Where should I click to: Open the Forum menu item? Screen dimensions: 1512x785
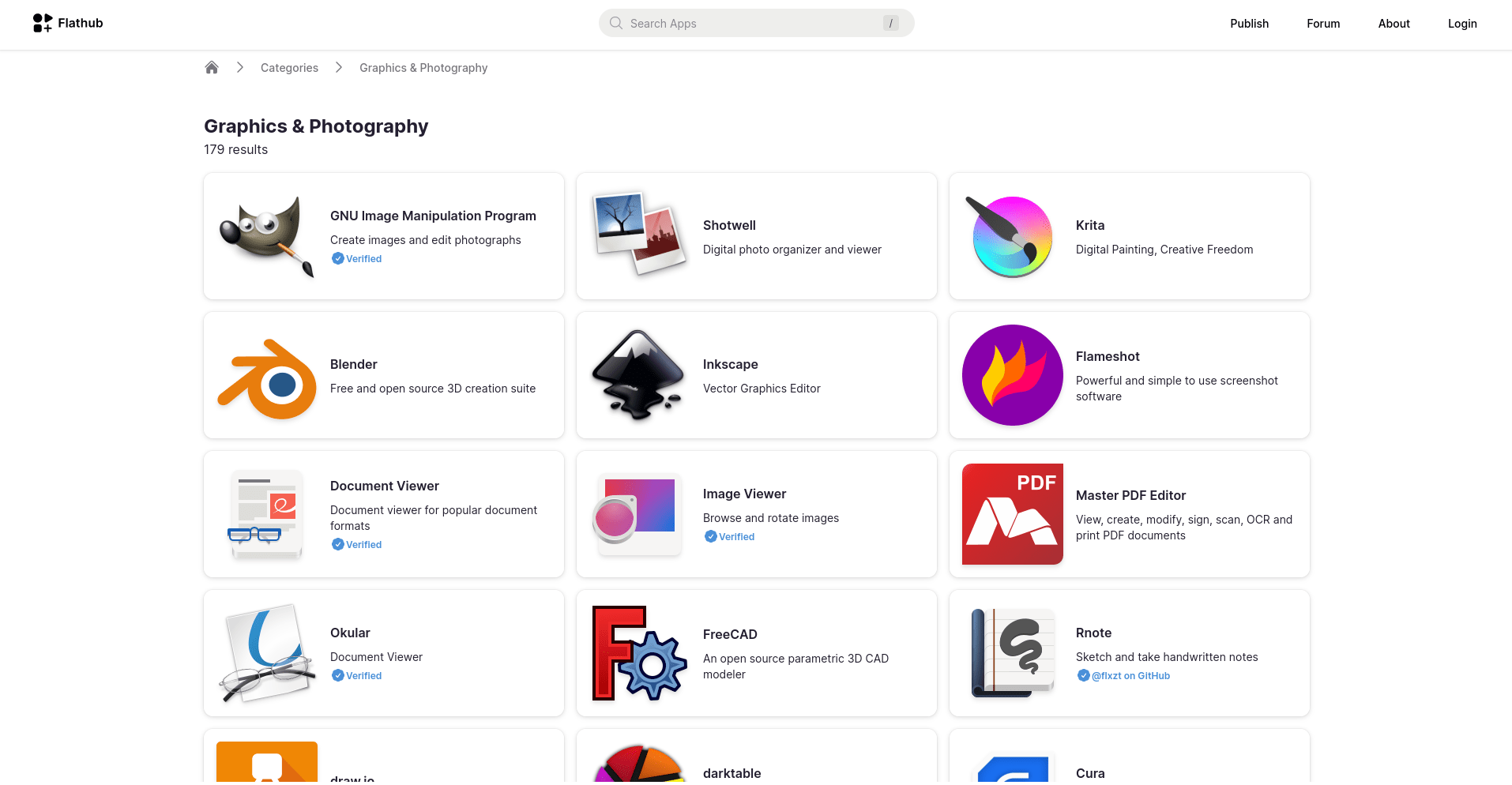(x=1323, y=24)
